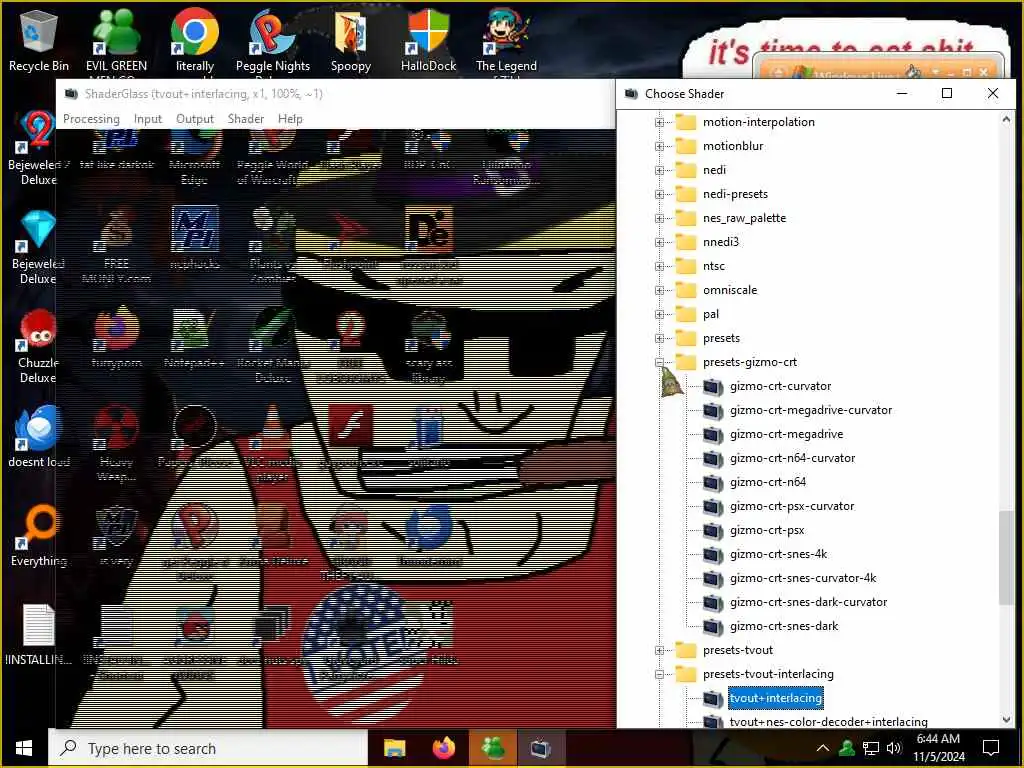Expand the nes_raw_palette folder
Viewport: 1024px width, 768px height.
tap(659, 218)
